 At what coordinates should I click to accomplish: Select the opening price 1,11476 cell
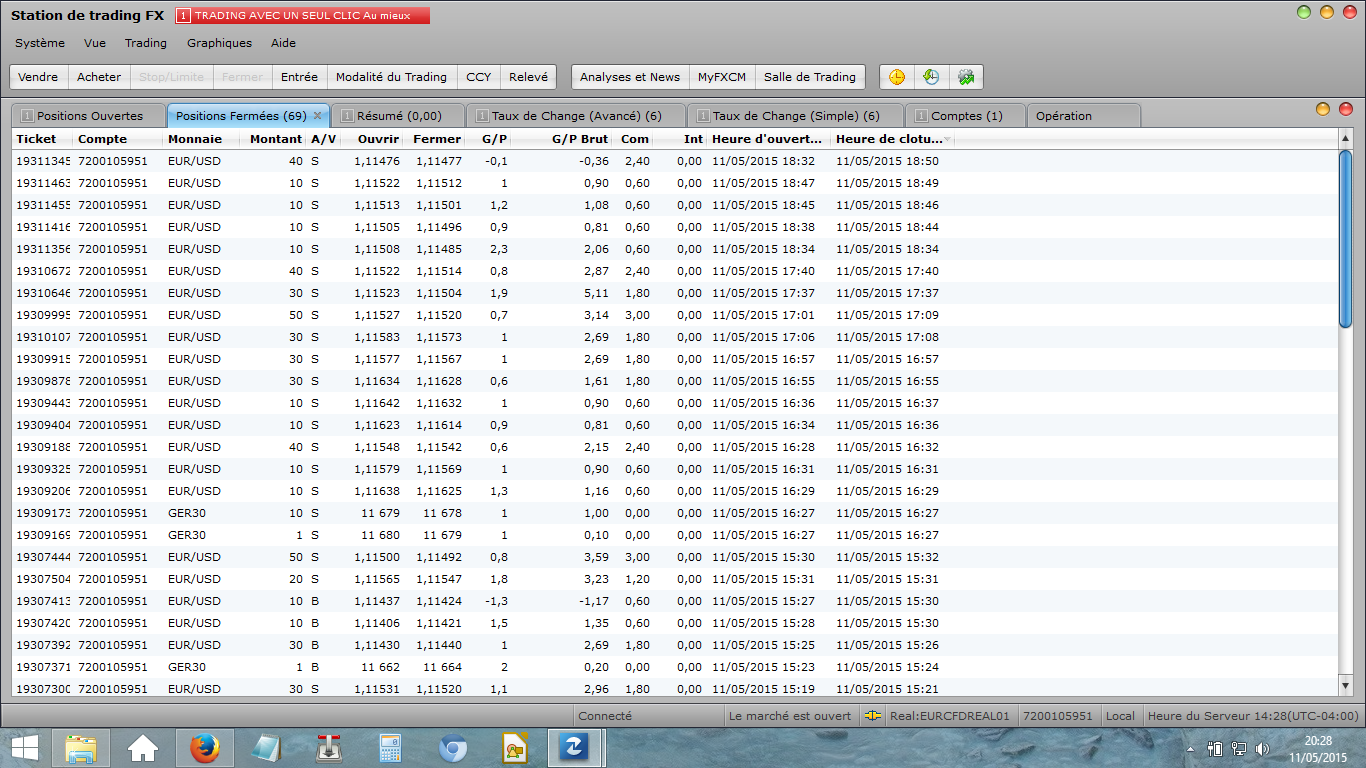(376, 161)
